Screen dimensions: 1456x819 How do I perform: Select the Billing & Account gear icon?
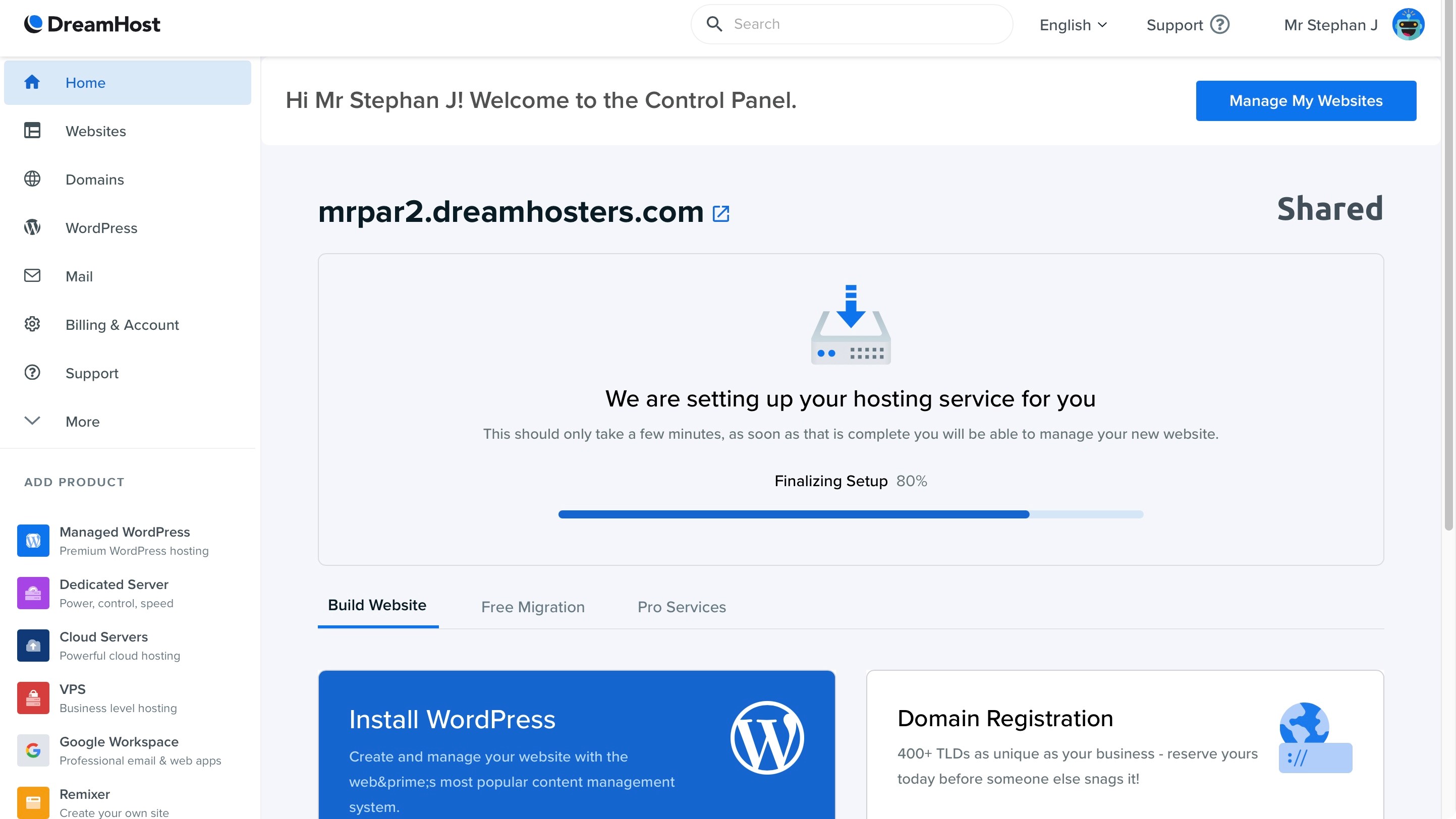coord(32,324)
